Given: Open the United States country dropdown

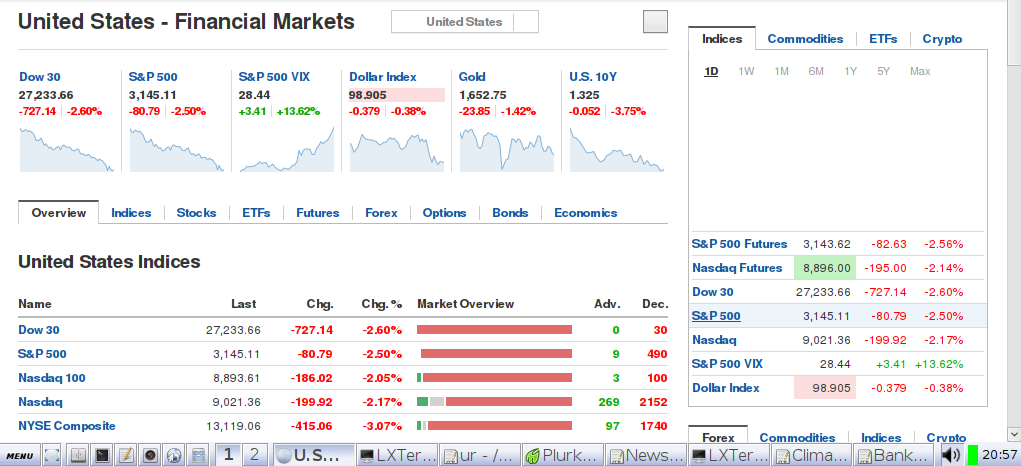Looking at the screenshot, I should (x=465, y=21).
